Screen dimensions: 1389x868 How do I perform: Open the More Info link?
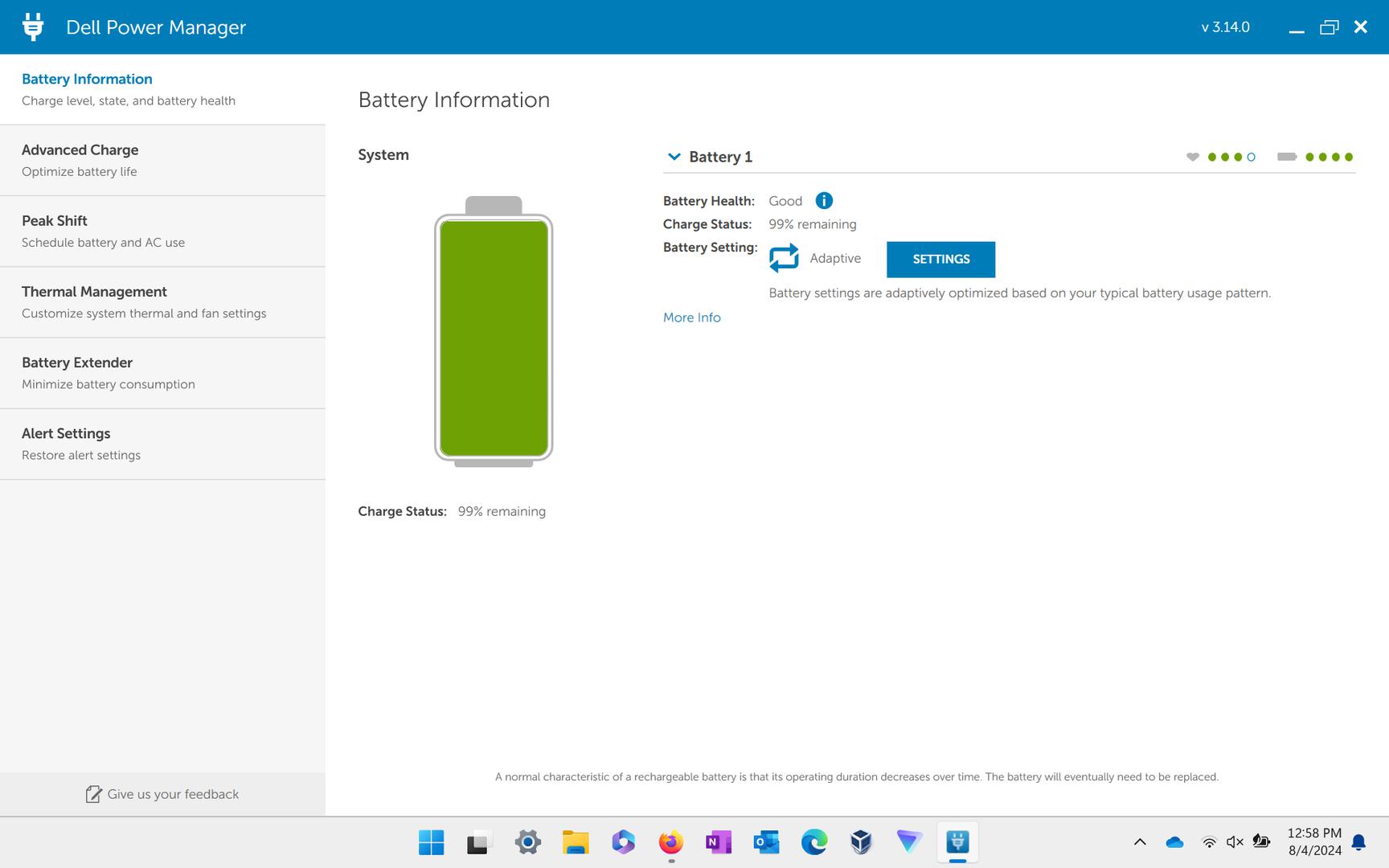pyautogui.click(x=691, y=317)
